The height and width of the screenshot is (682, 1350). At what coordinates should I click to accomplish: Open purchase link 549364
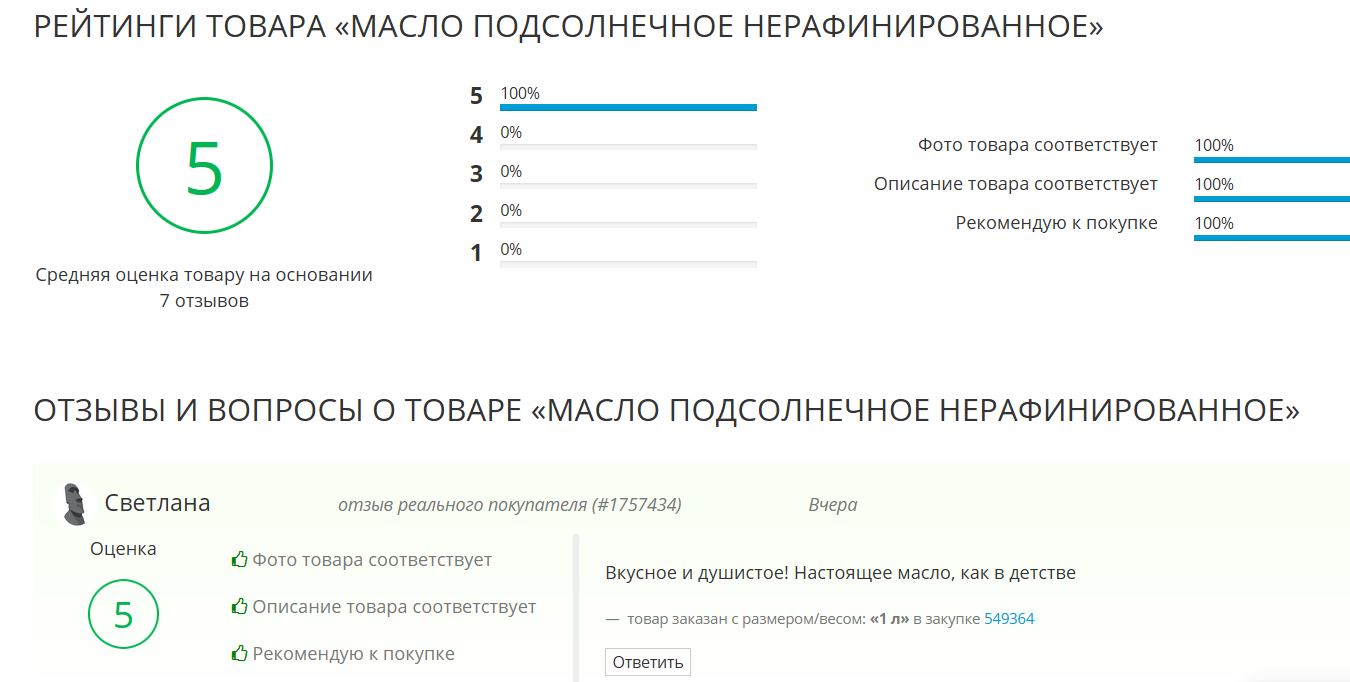(x=1009, y=619)
